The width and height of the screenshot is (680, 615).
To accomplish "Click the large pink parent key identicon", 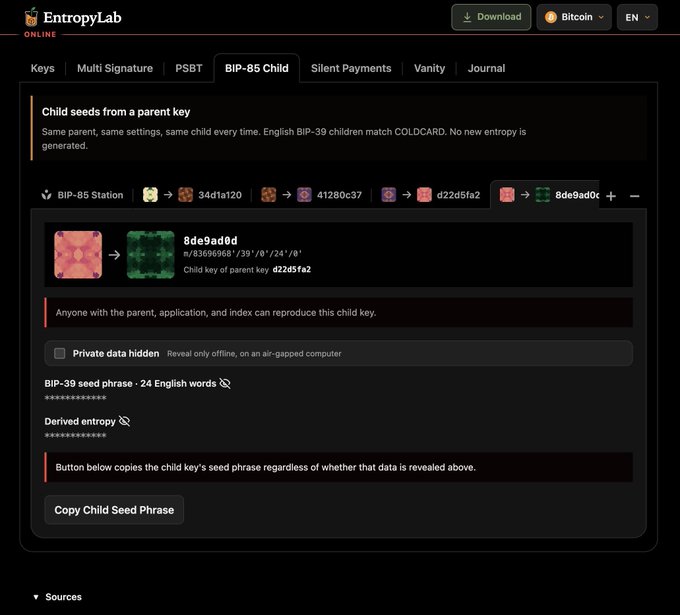I will [78, 255].
